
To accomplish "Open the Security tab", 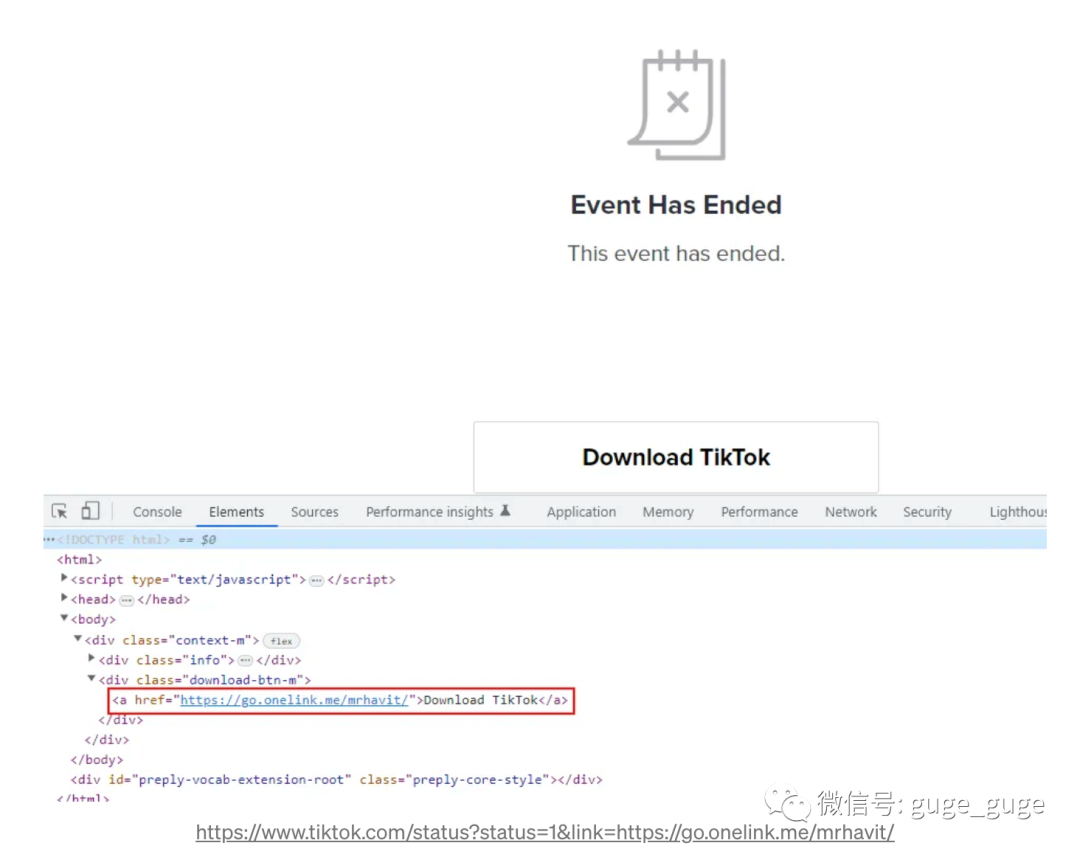I will tap(927, 512).
